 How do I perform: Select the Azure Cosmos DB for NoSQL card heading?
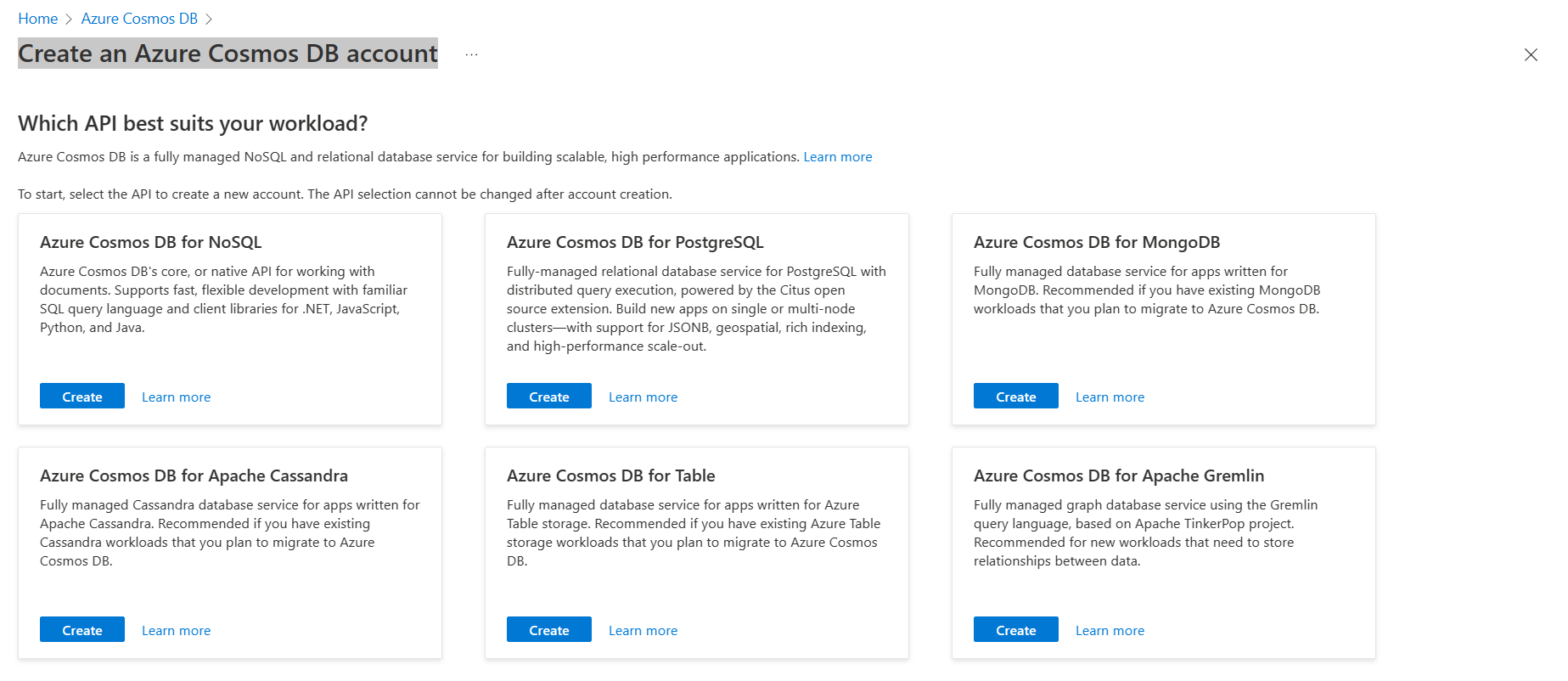tap(150, 243)
